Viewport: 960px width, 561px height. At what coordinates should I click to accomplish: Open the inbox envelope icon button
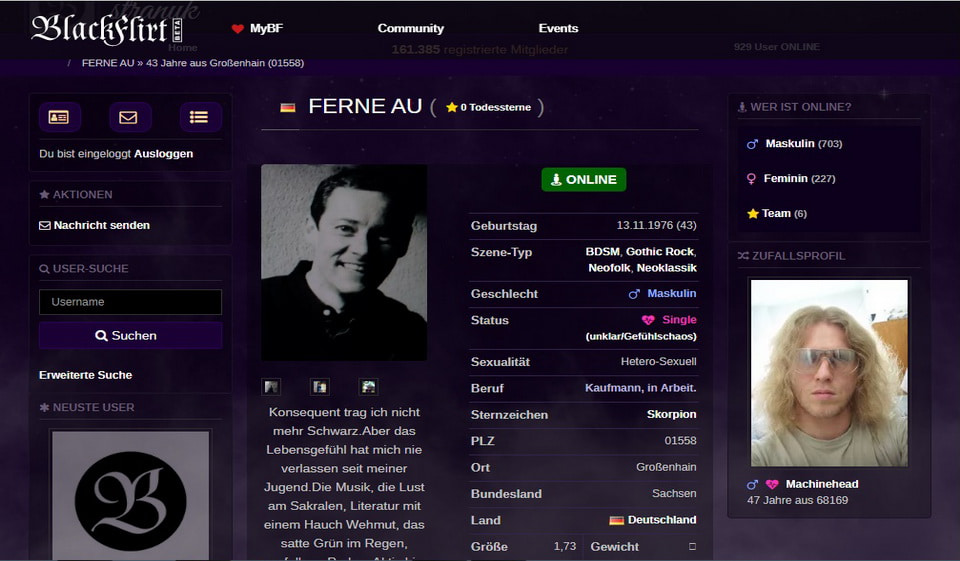point(129,117)
